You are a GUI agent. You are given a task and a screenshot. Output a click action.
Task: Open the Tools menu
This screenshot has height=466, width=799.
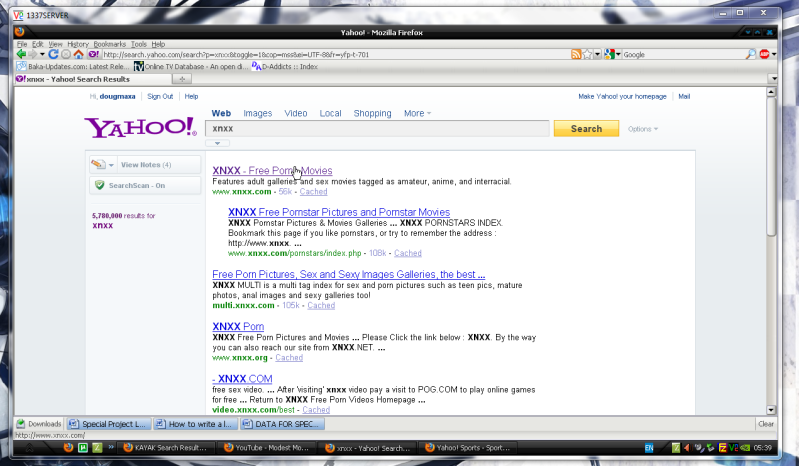139,44
